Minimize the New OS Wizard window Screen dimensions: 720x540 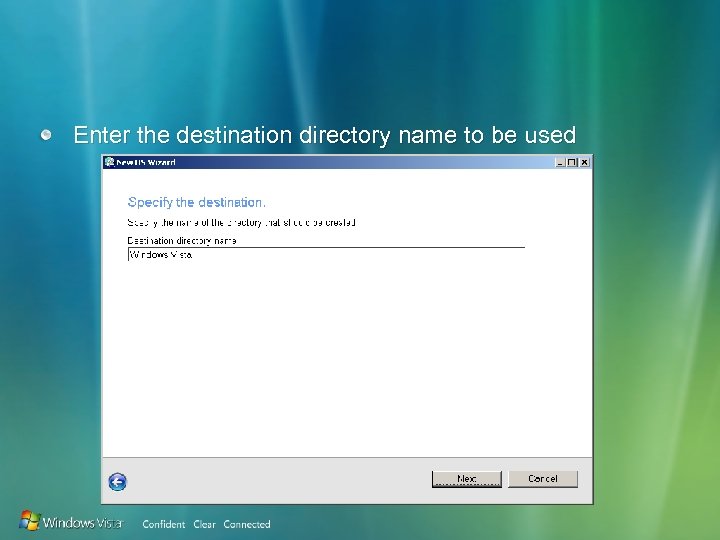point(560,162)
